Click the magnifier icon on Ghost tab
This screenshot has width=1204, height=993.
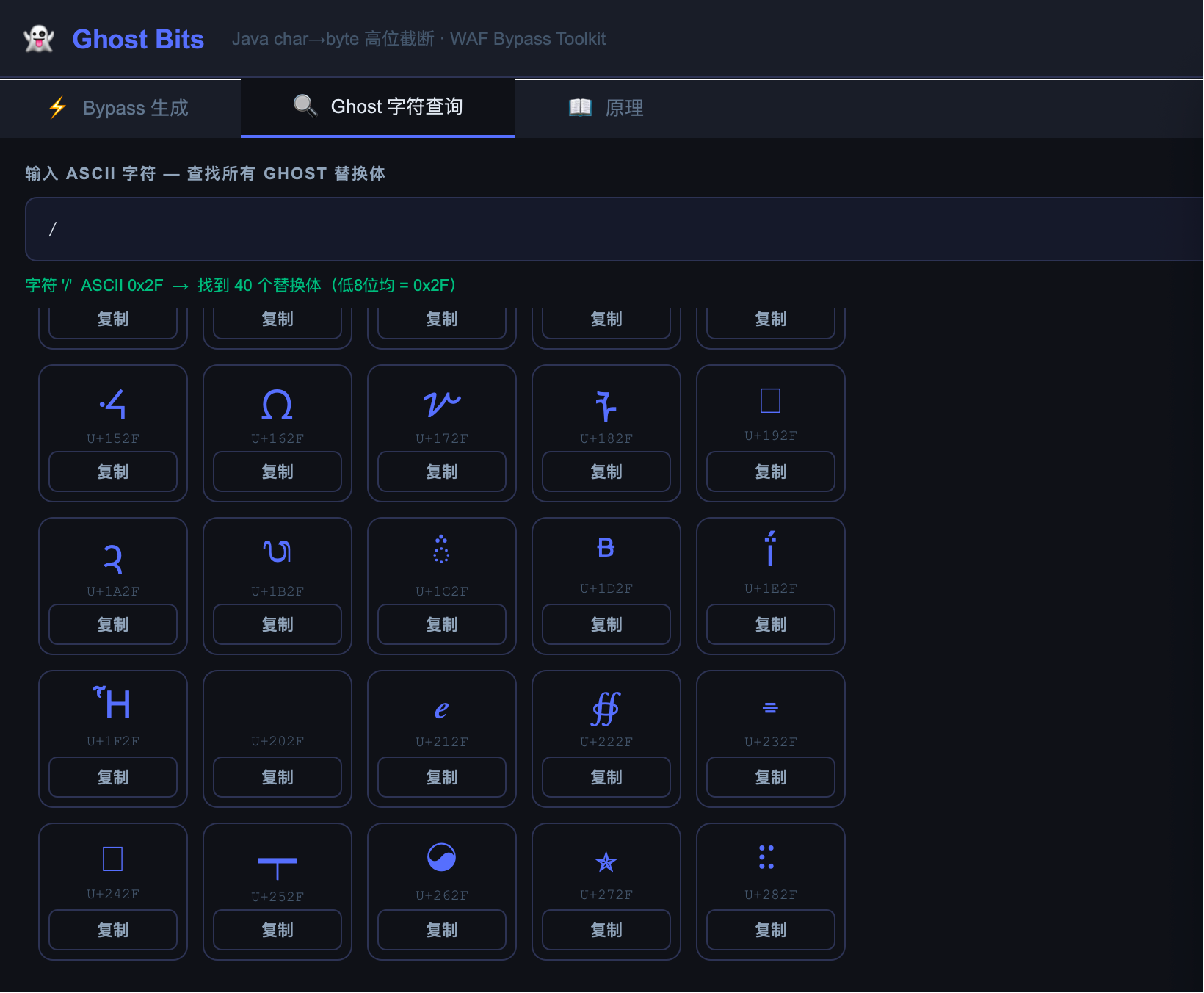pos(305,106)
